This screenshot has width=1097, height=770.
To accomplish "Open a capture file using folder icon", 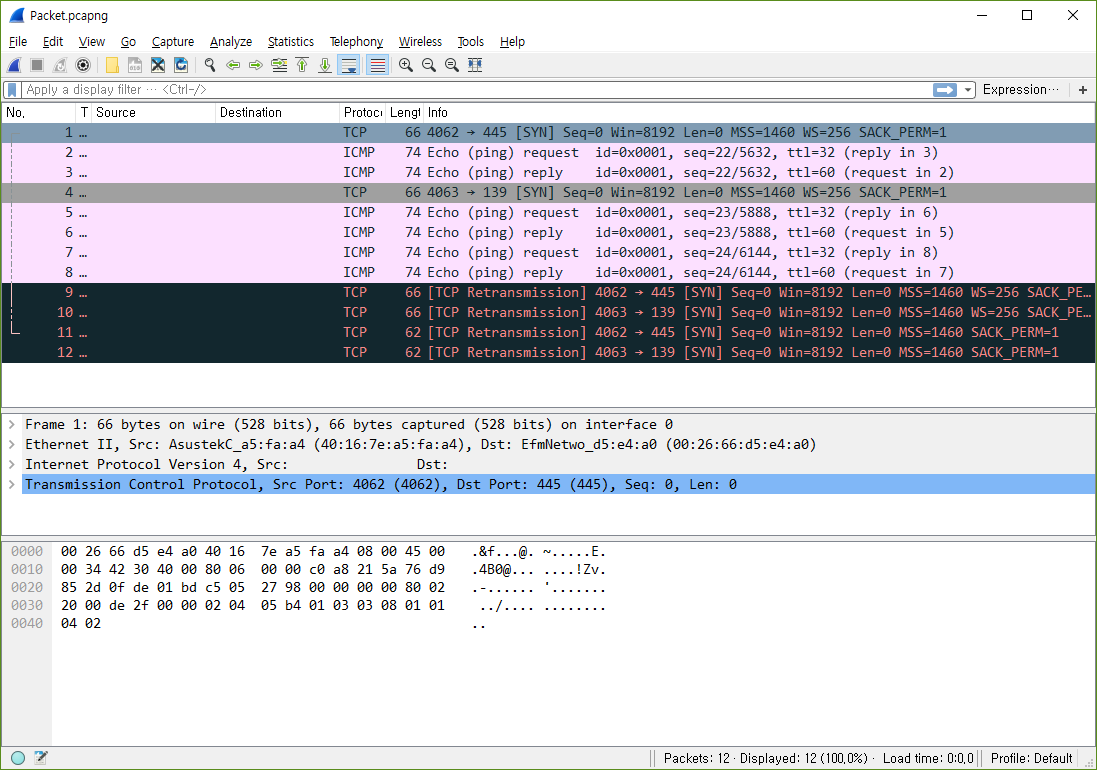I will click(x=112, y=65).
